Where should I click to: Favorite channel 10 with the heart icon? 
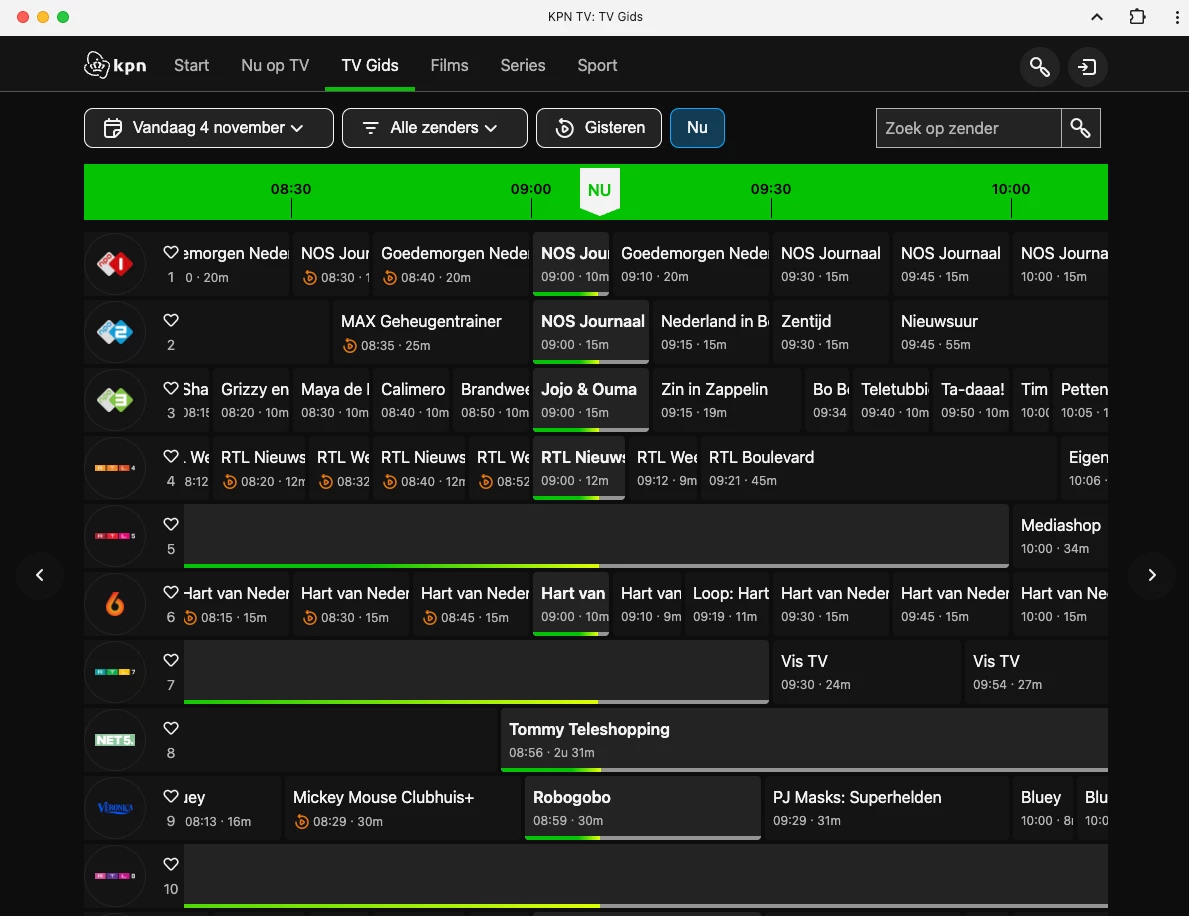(171, 864)
